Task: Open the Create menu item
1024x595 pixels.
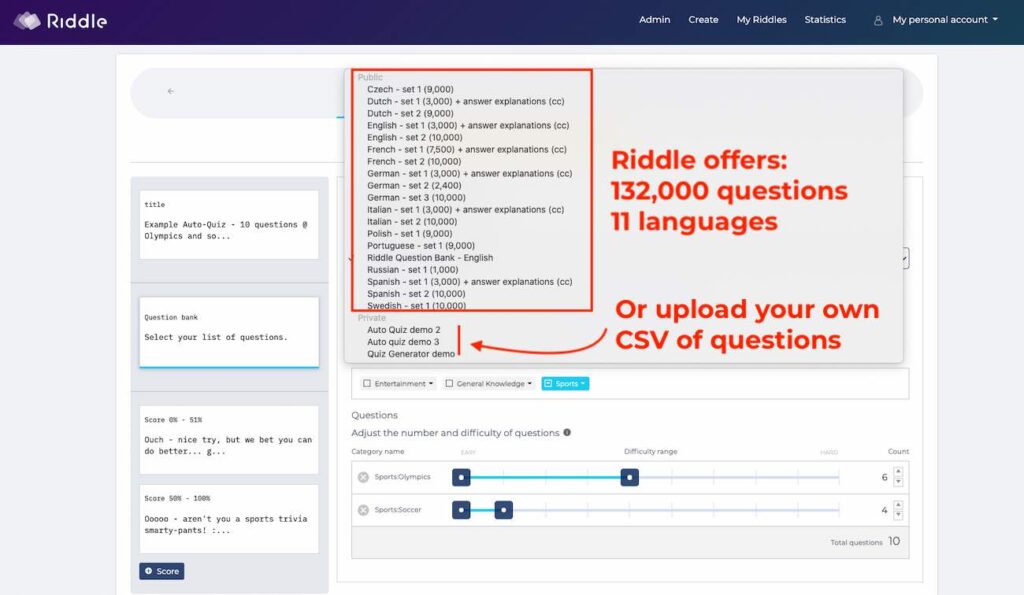Action: point(703,20)
